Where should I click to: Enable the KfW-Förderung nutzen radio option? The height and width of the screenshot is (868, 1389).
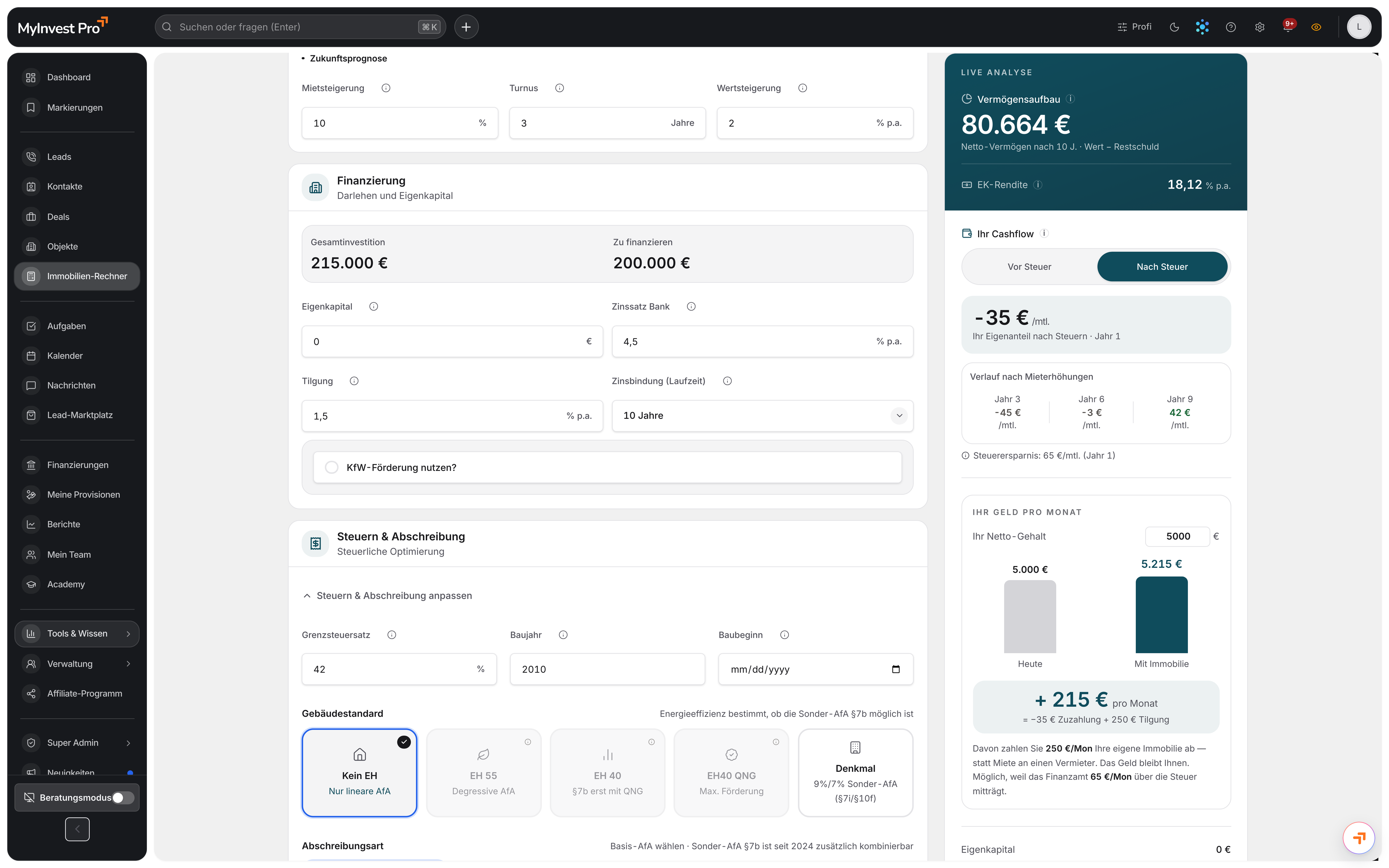[x=332, y=467]
